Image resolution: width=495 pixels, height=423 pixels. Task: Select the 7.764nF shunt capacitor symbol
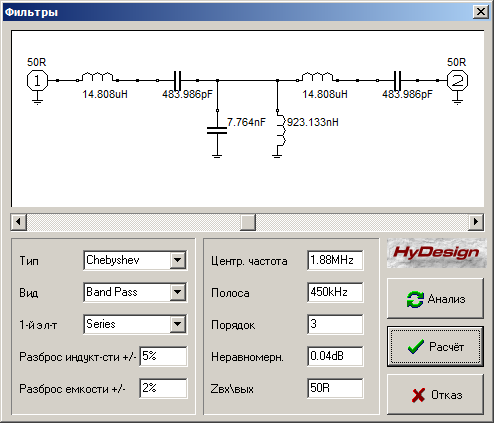[217, 130]
